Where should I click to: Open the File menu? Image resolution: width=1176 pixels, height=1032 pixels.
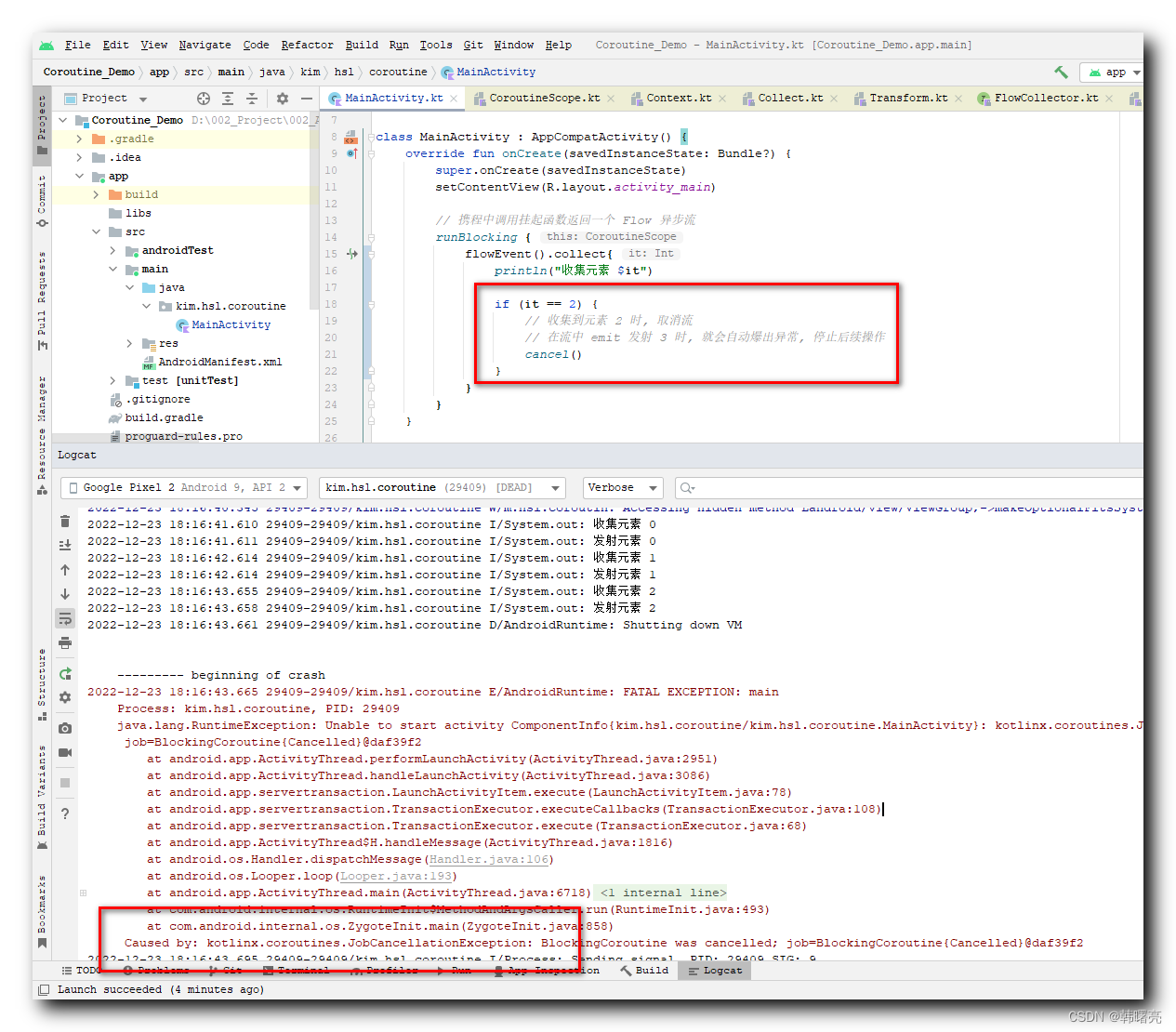(x=77, y=45)
